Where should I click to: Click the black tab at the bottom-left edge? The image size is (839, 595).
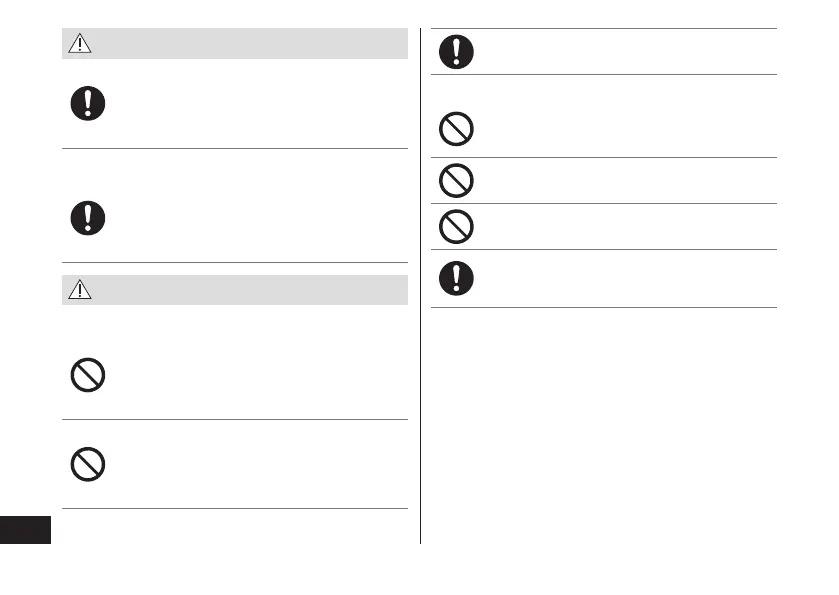(25, 530)
